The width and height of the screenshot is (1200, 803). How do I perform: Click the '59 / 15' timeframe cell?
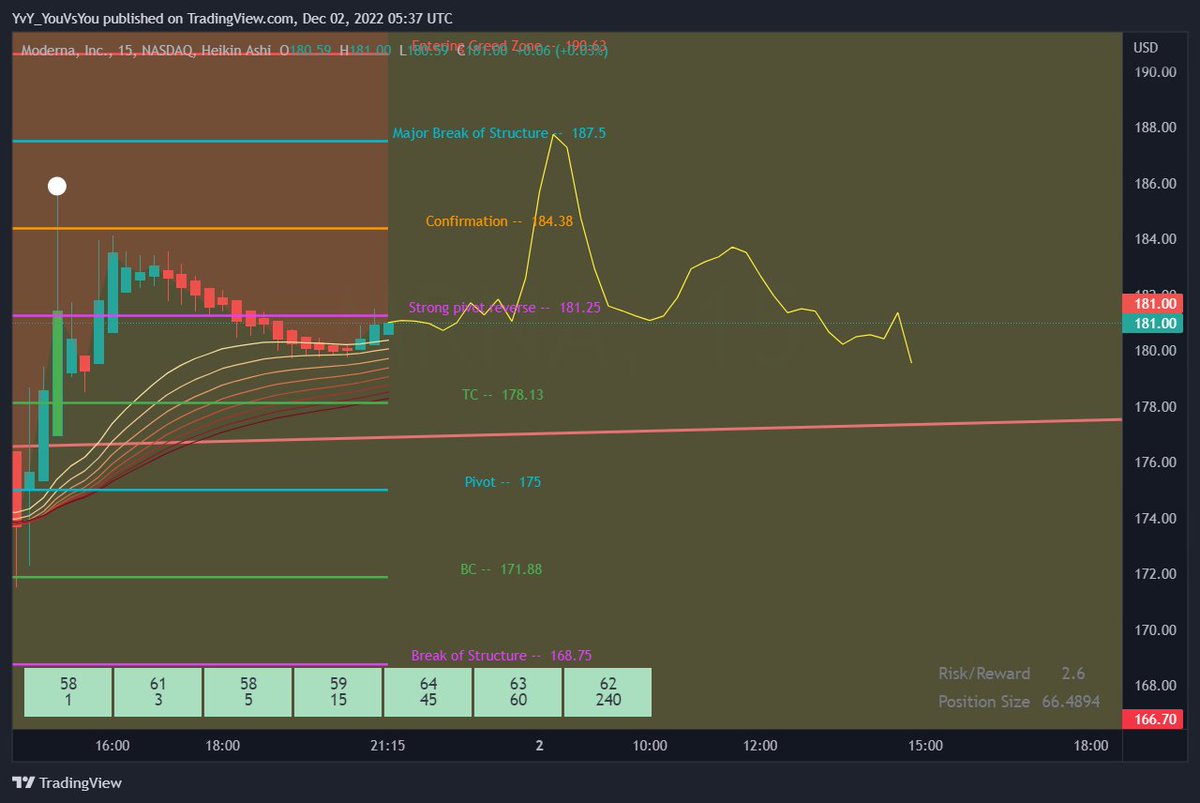(x=338, y=692)
